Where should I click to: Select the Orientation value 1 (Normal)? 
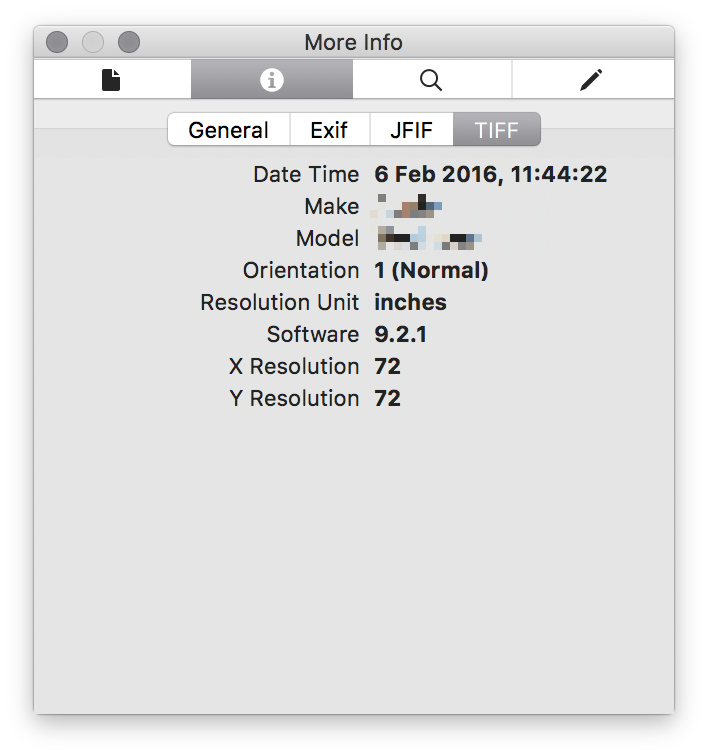point(431,270)
